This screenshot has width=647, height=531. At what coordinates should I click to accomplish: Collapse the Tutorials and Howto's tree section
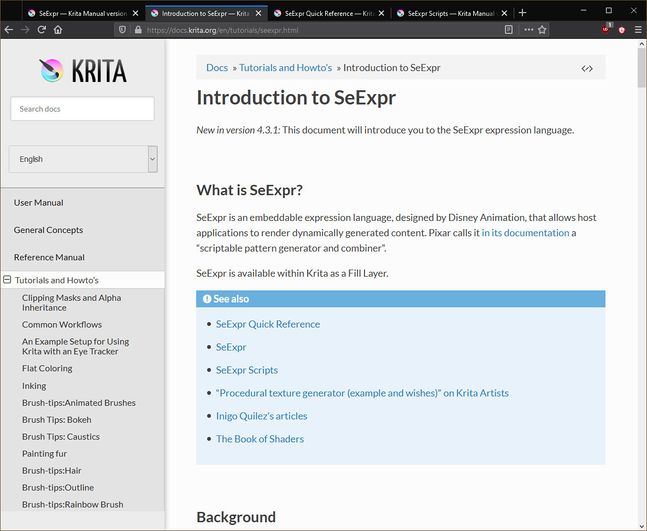click(7, 281)
